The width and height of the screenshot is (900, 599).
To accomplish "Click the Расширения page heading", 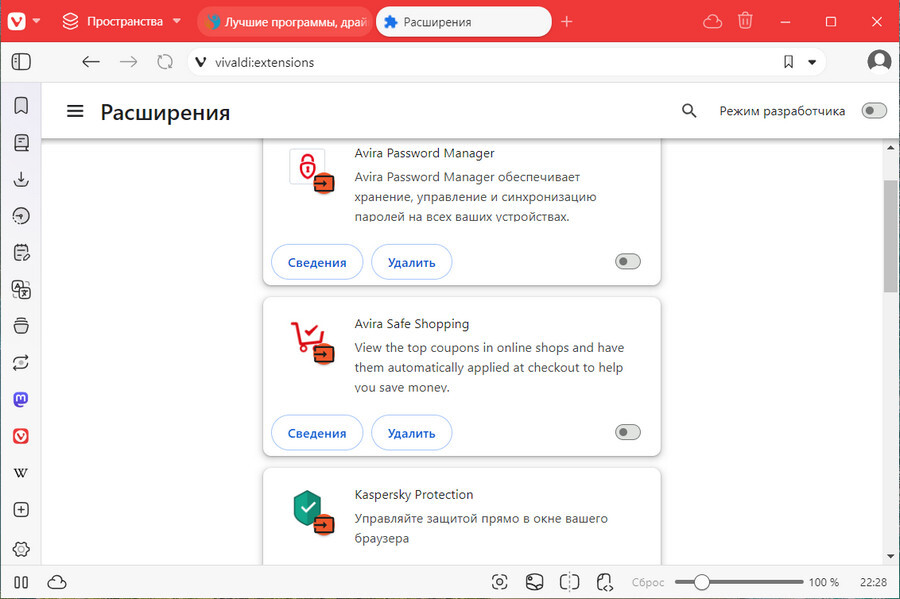I will point(165,112).
